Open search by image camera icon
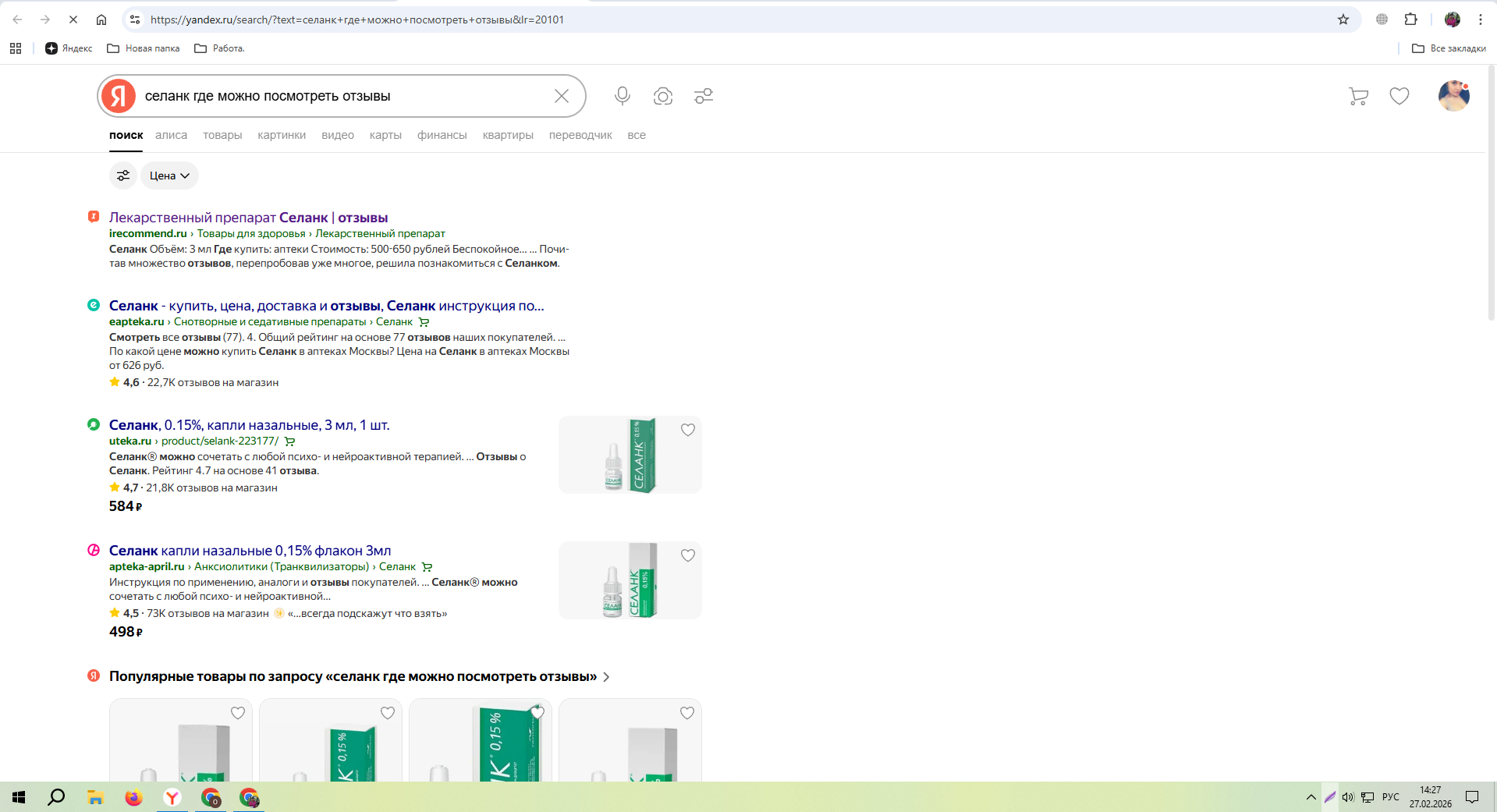The height and width of the screenshot is (812, 1497). (663, 96)
